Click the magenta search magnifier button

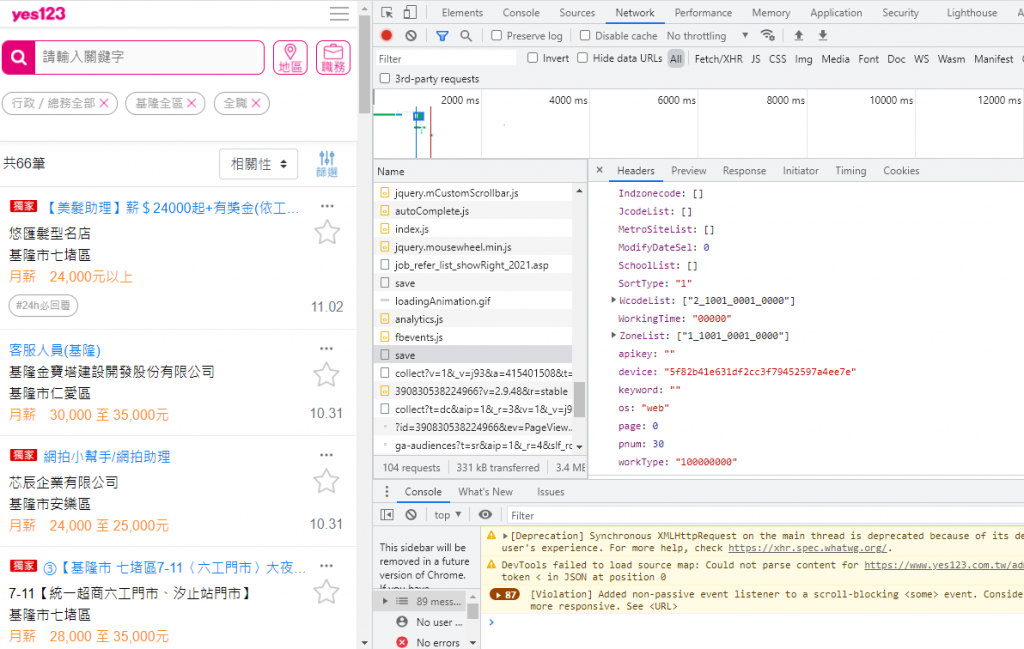(x=18, y=57)
